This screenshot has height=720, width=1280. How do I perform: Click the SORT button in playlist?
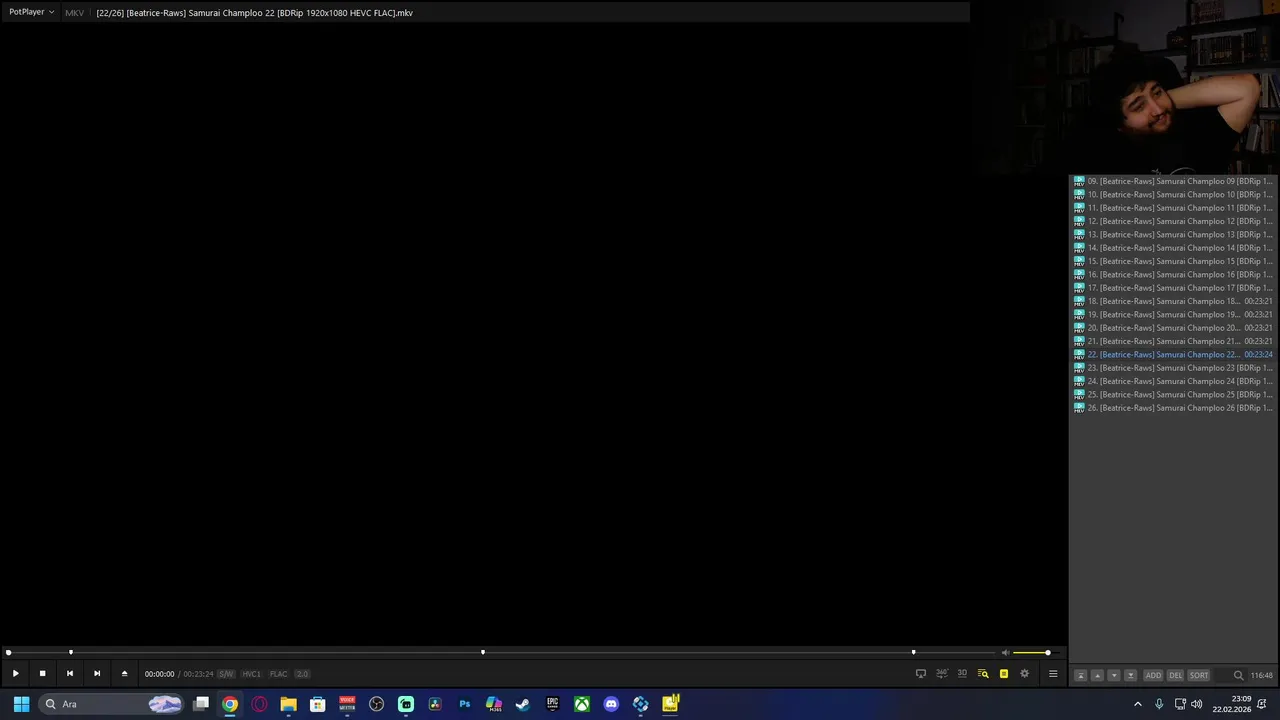1199,676
